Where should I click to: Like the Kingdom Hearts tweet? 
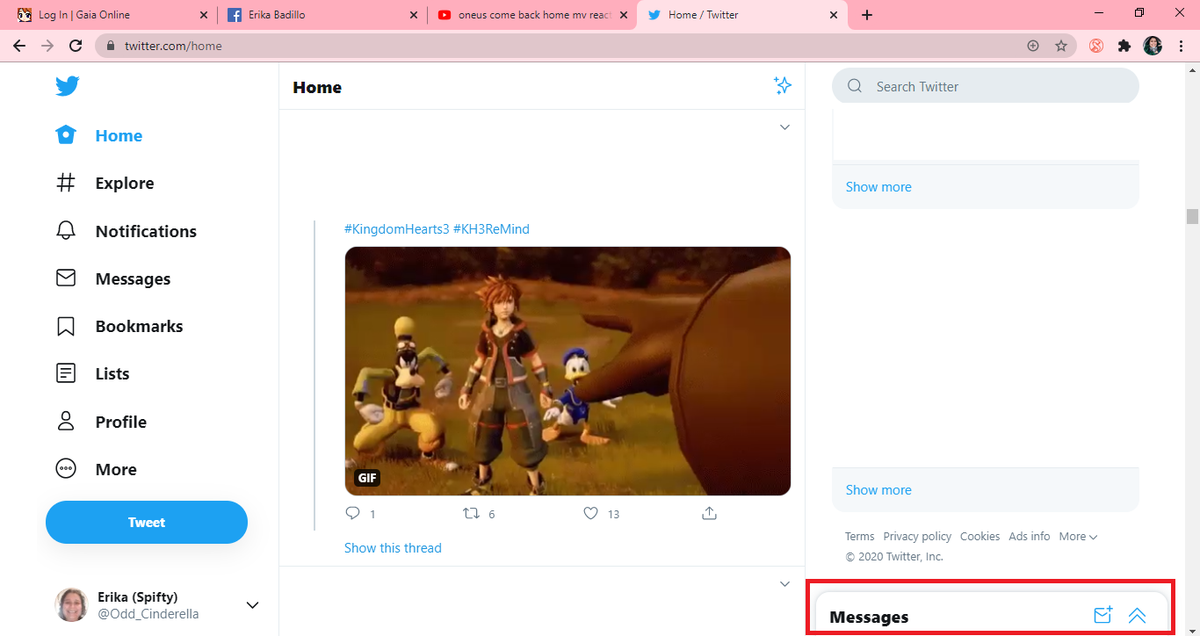pyautogui.click(x=590, y=513)
